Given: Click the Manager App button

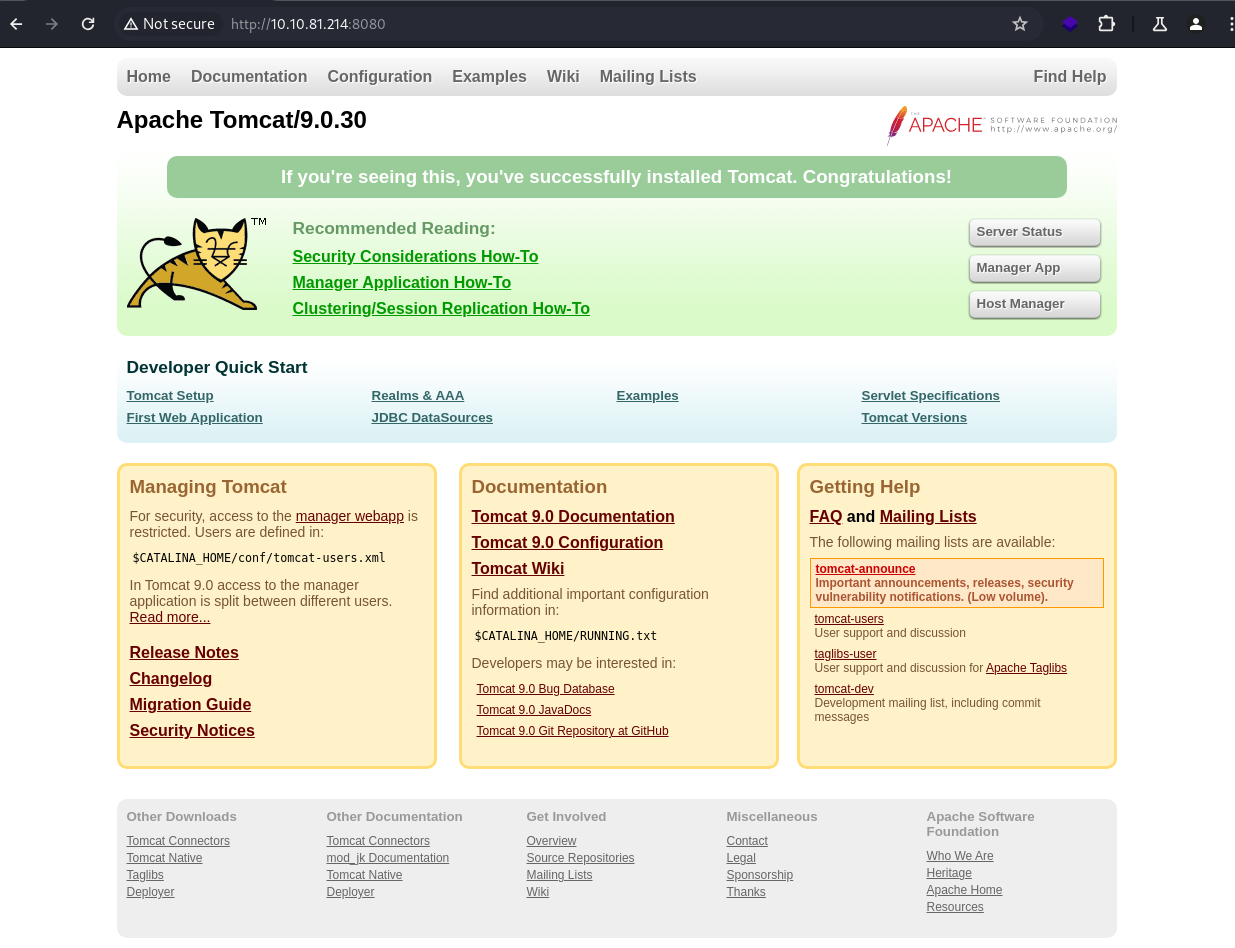Looking at the screenshot, I should tap(1035, 268).
